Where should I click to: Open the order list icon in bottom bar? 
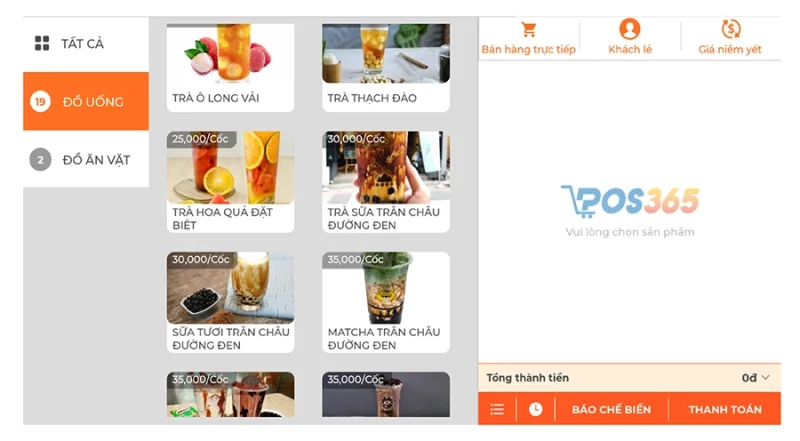(x=497, y=409)
